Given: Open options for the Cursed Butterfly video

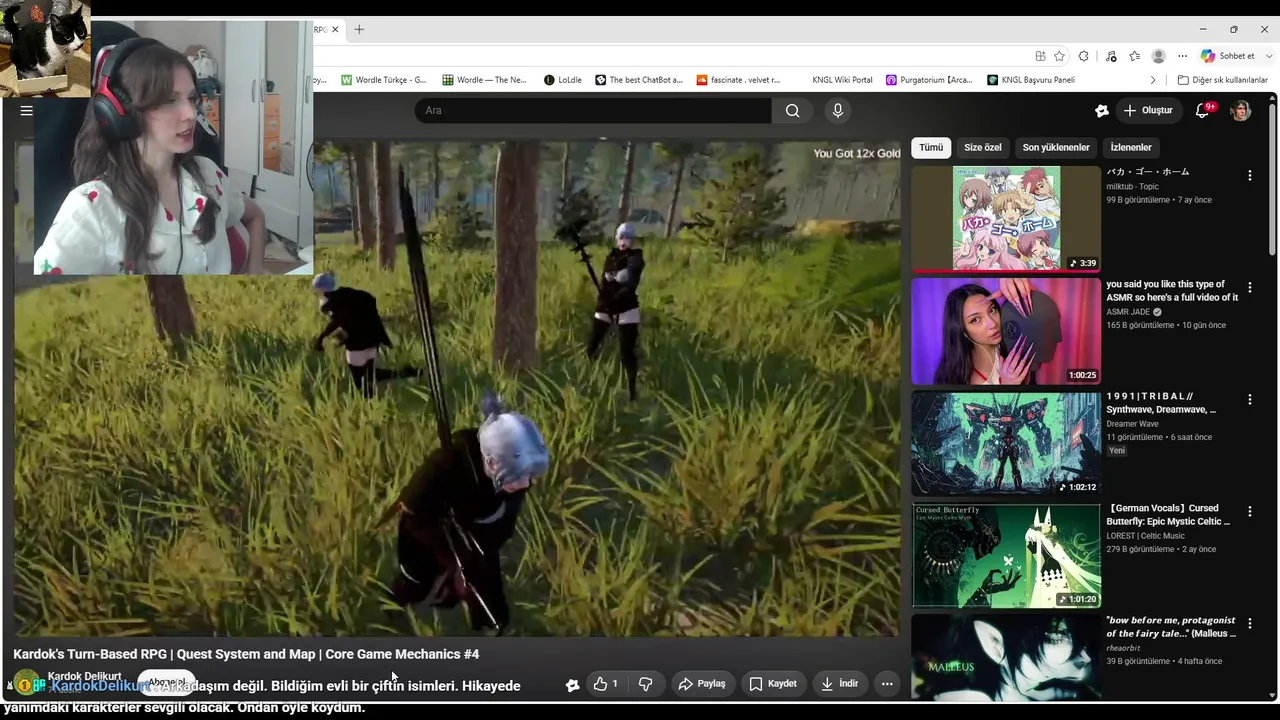Looking at the screenshot, I should tap(1249, 512).
